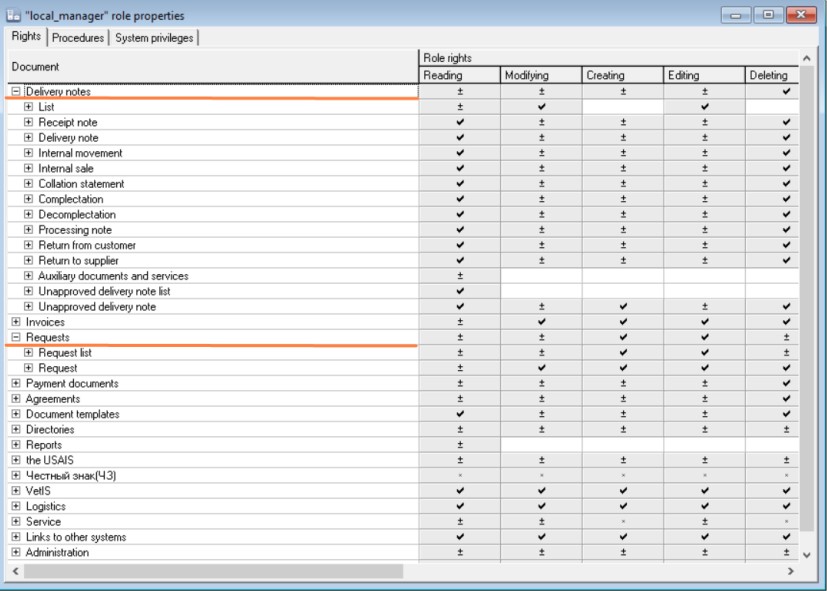
Task: Select the Collation statement row
Action: [81, 184]
